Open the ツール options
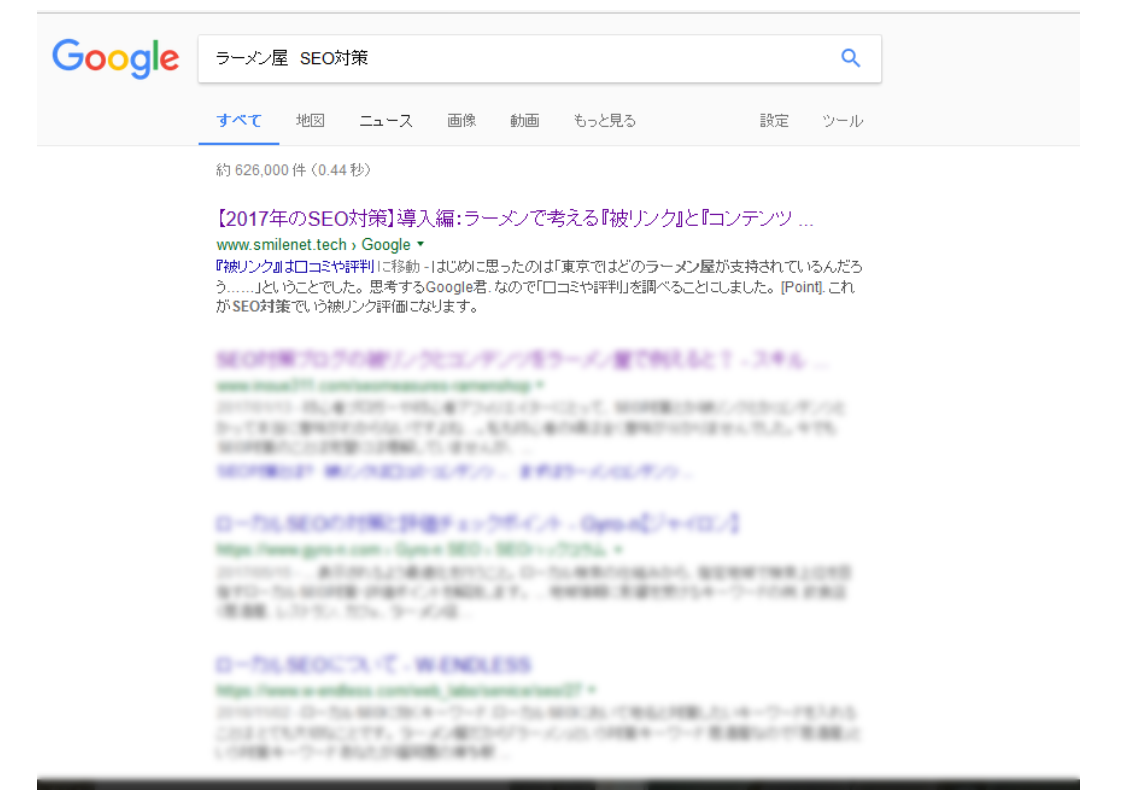This screenshot has height=793, width=1122. click(842, 121)
